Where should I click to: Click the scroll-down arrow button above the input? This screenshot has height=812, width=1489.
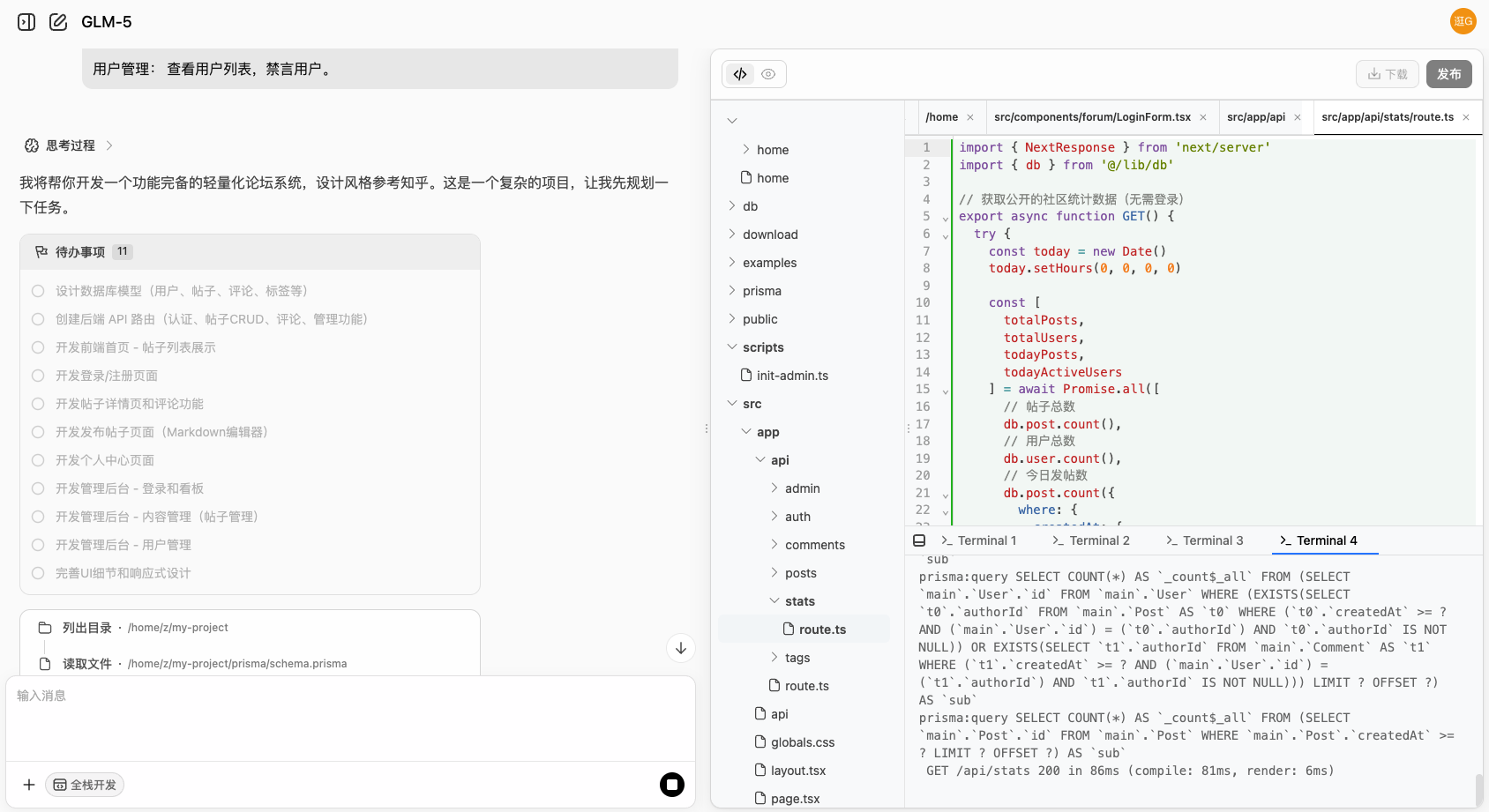[x=680, y=648]
